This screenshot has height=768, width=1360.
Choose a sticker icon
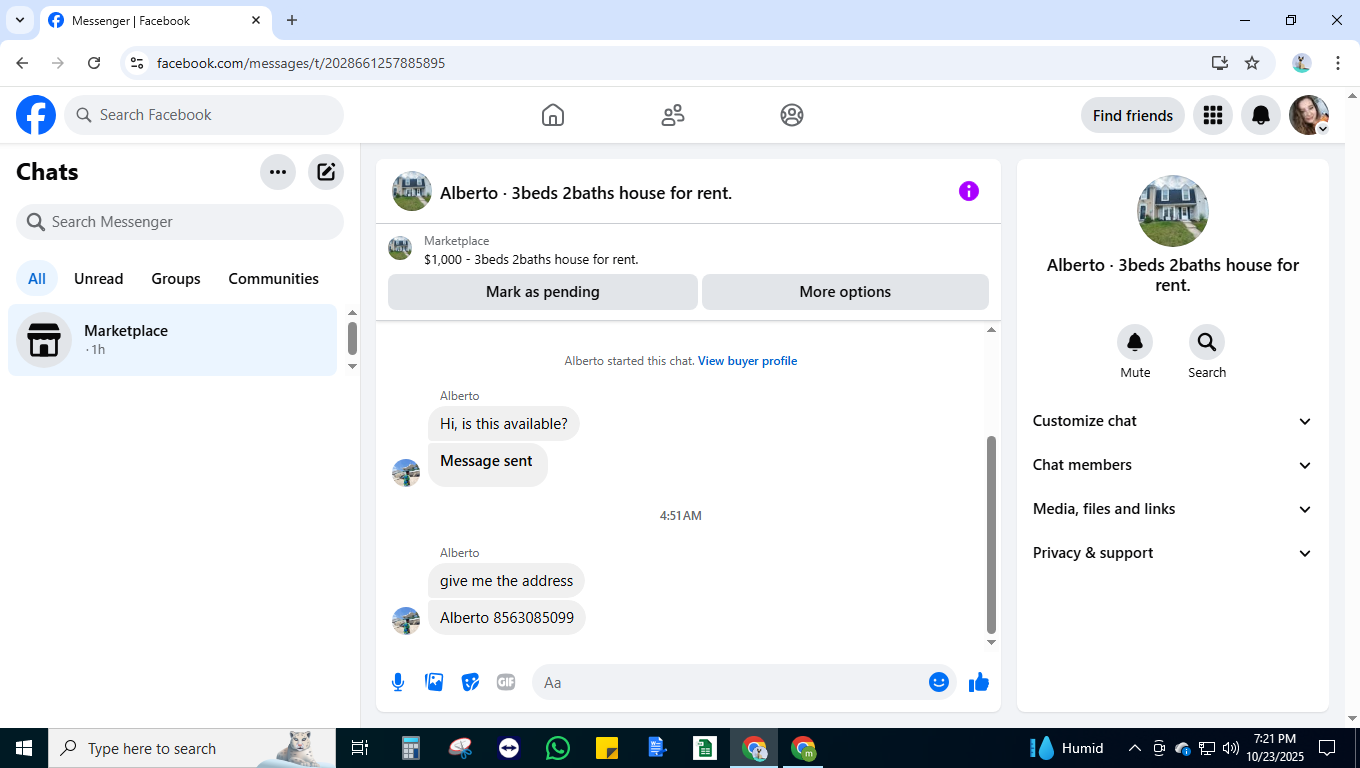coord(470,682)
